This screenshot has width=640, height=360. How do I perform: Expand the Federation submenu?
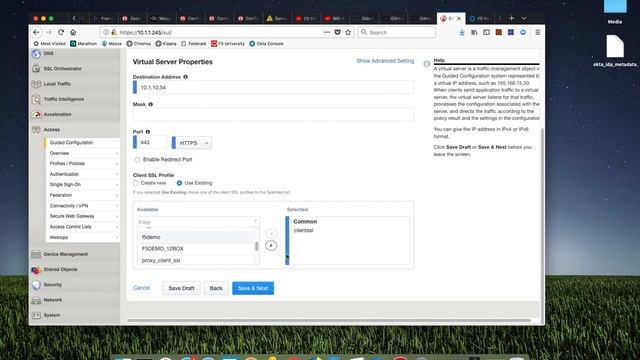(x=116, y=195)
